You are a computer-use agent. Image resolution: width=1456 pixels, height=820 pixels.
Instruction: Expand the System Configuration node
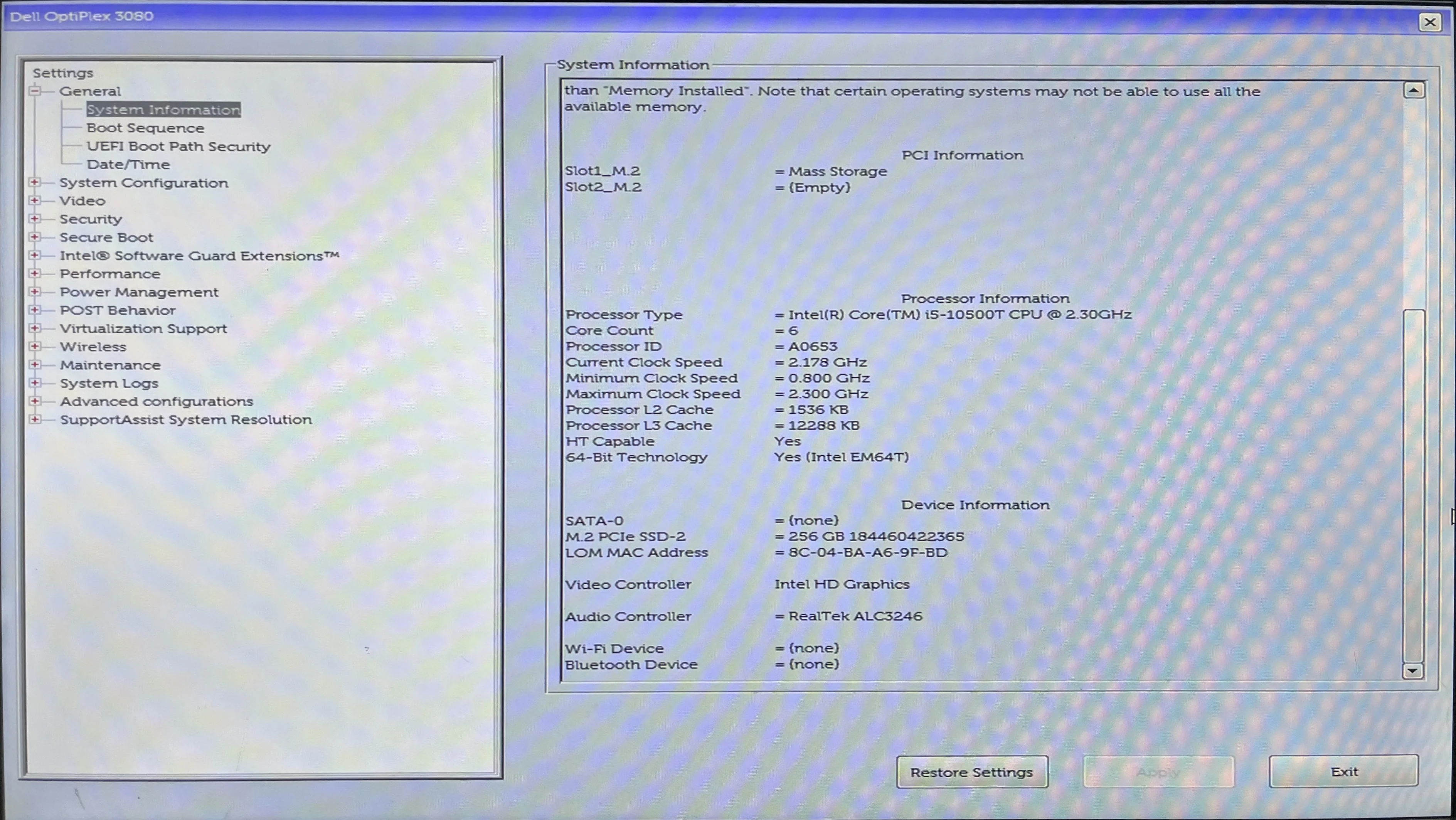pos(35,182)
